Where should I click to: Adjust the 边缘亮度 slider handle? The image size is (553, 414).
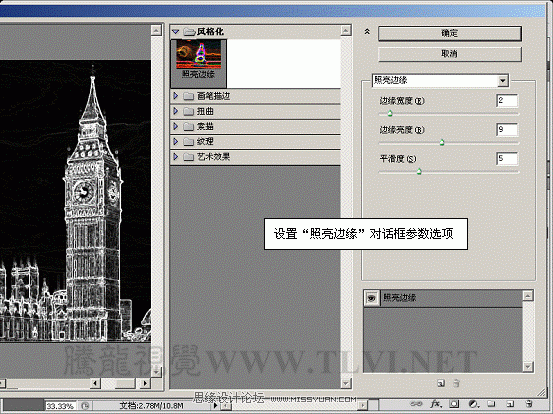442,142
